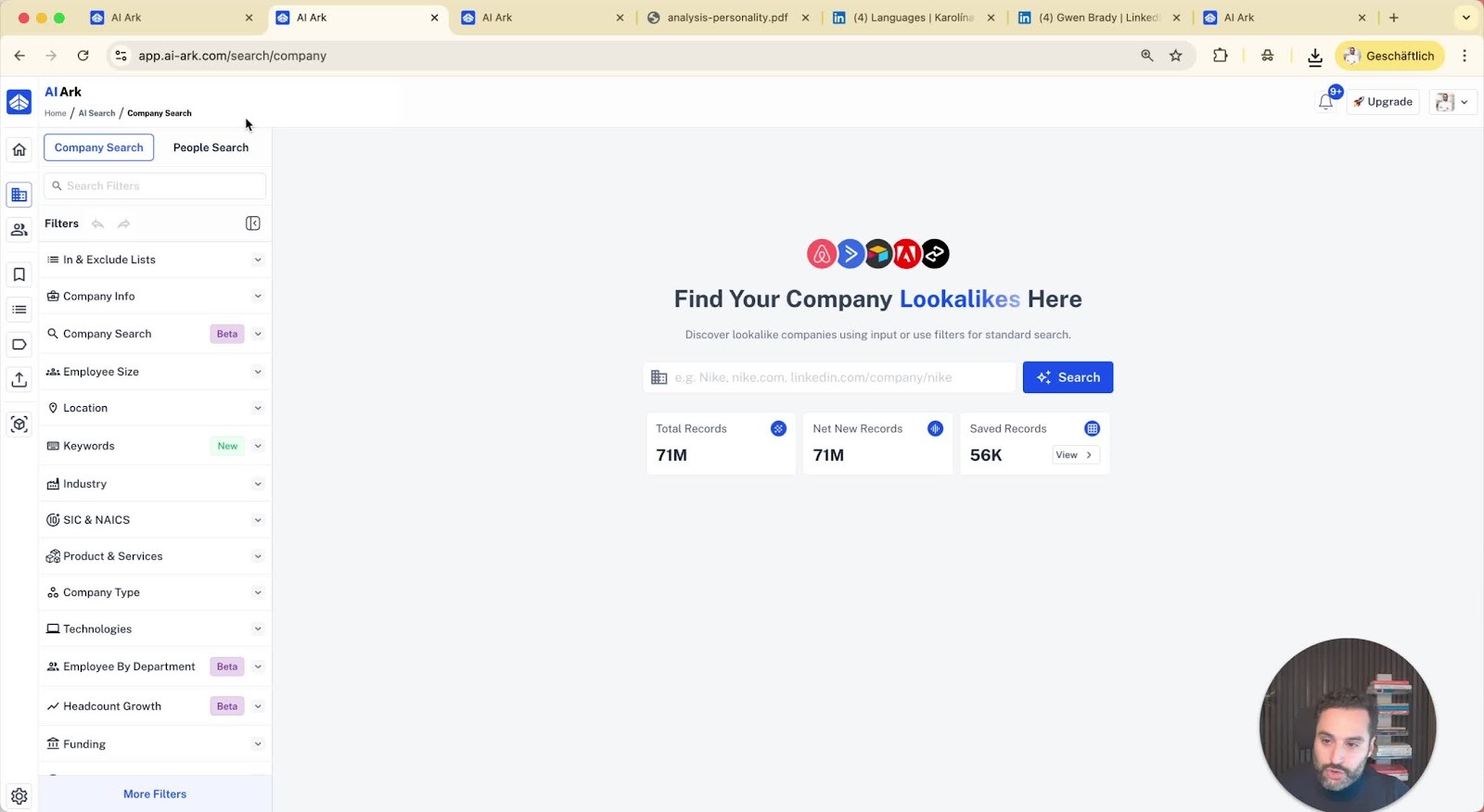Close the analysis-personality.pdf tab

point(805,18)
